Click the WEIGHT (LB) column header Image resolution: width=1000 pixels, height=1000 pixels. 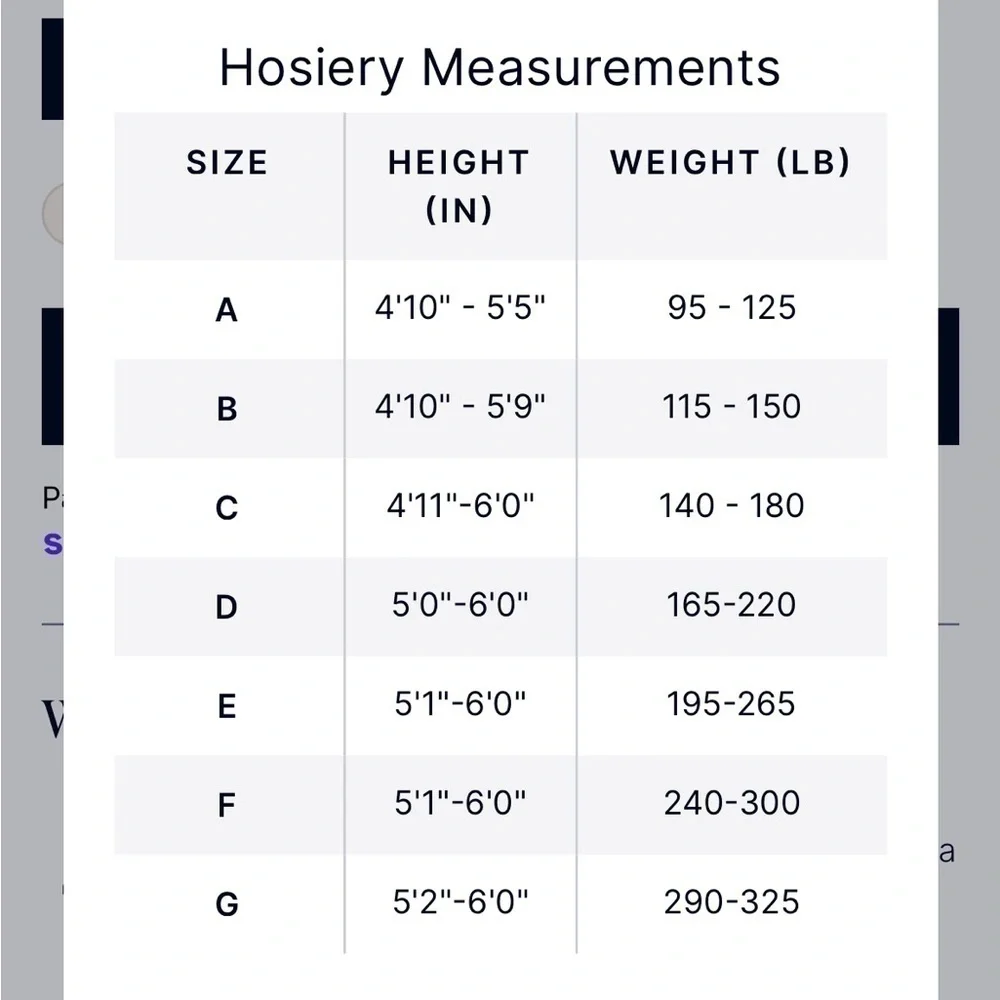point(730,163)
